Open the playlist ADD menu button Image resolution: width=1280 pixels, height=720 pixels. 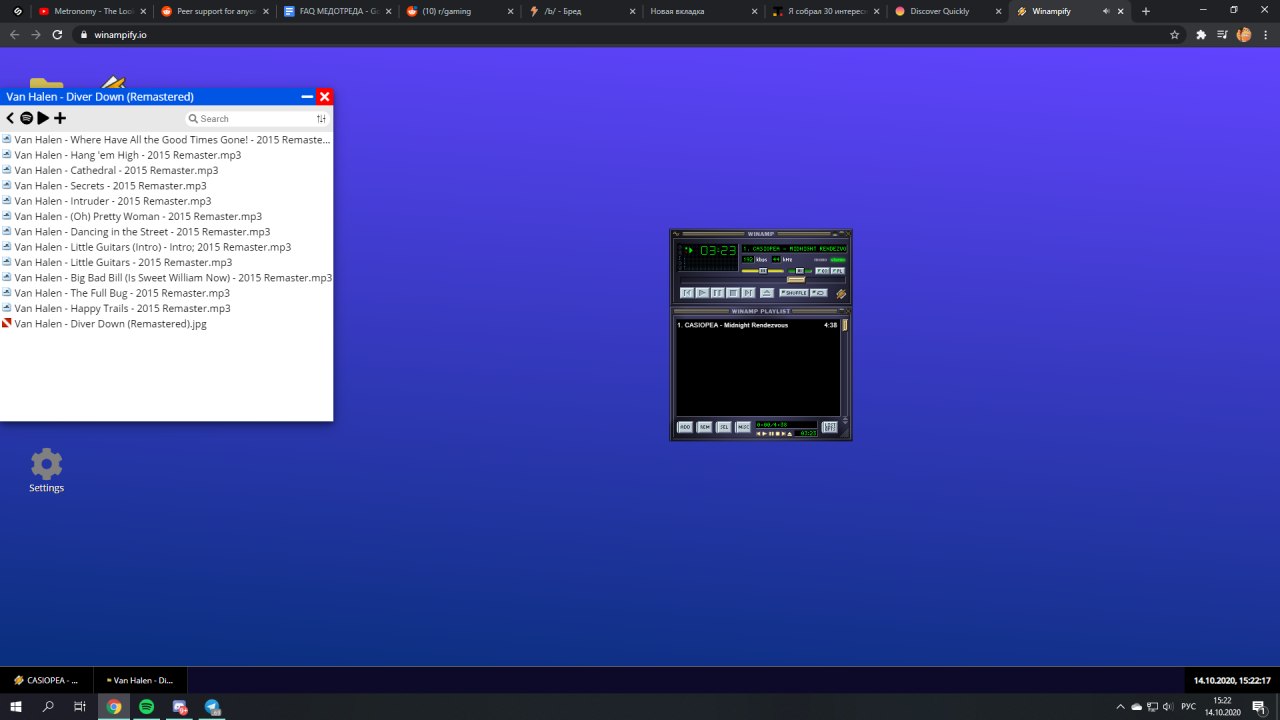(685, 427)
